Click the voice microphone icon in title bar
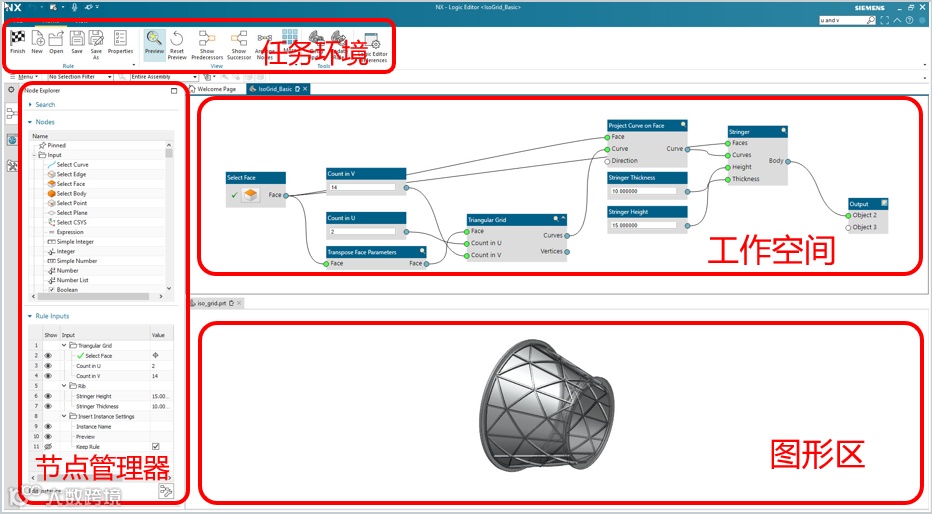 74,7
